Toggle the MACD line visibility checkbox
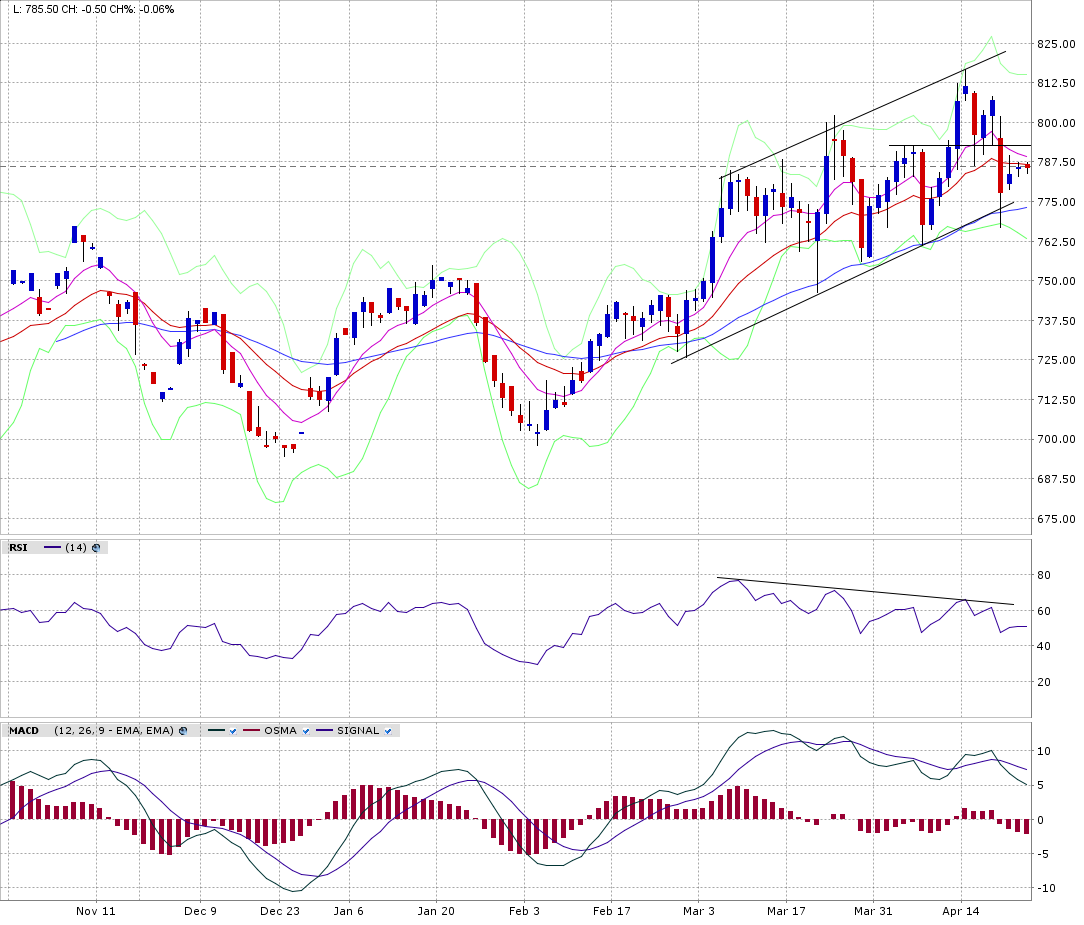This screenshot has width=1084, height=925. point(233,731)
